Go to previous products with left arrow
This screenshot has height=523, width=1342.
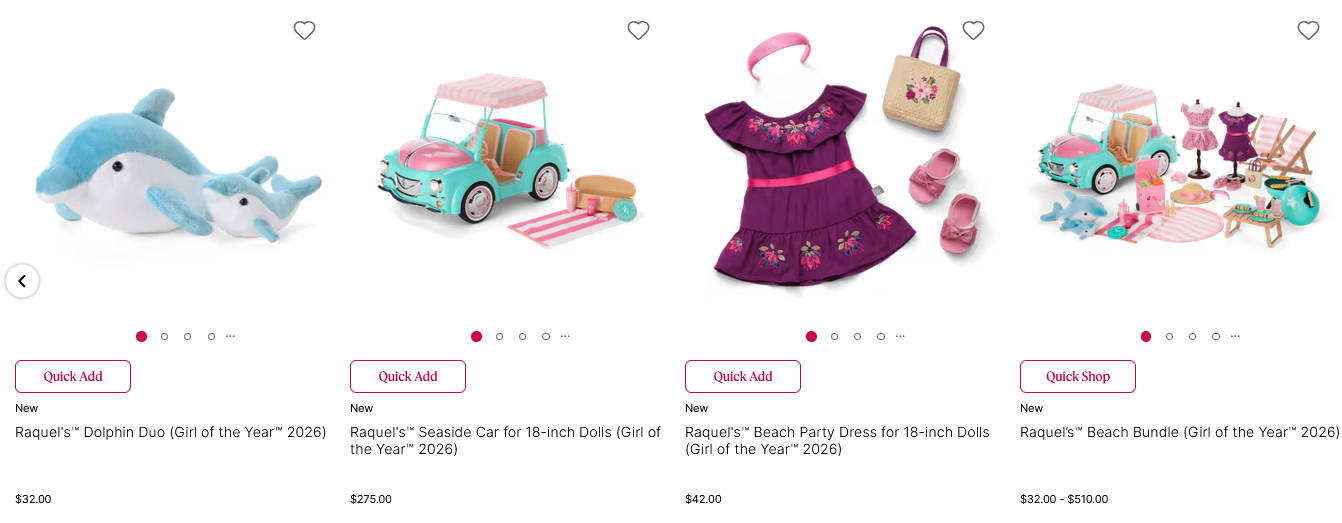coord(22,281)
